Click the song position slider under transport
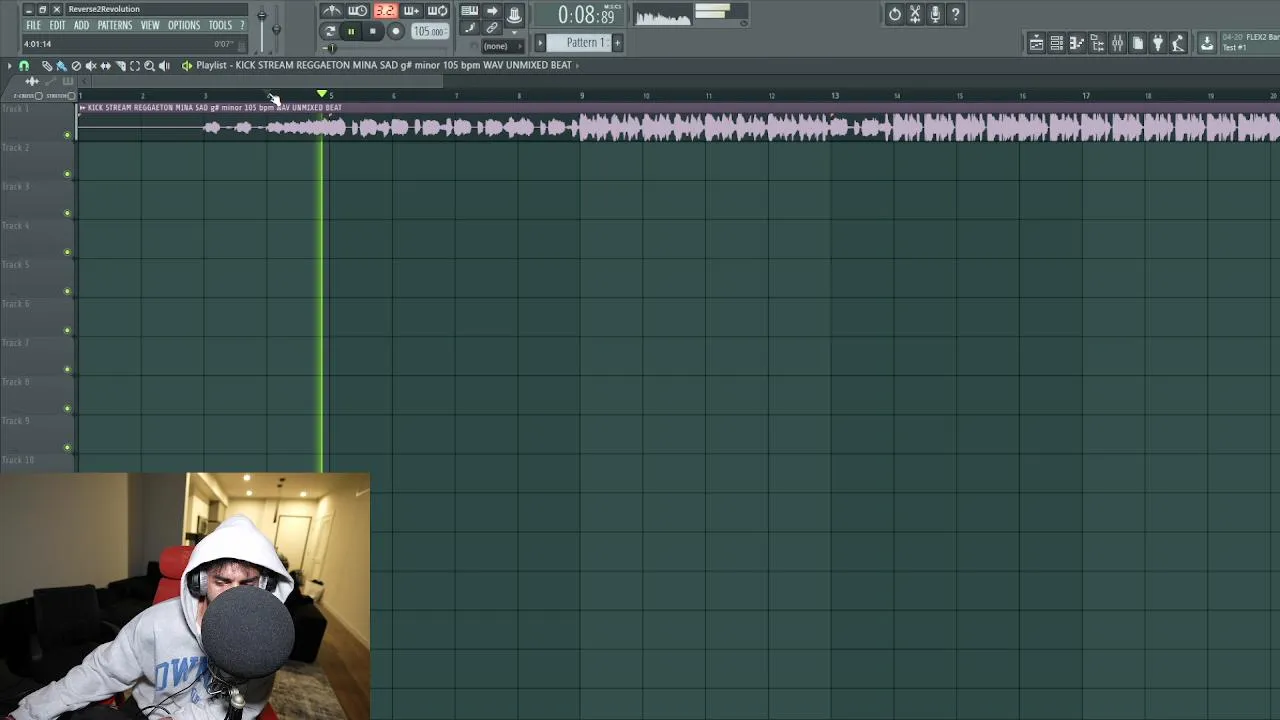This screenshot has height=720, width=1280. [x=383, y=48]
